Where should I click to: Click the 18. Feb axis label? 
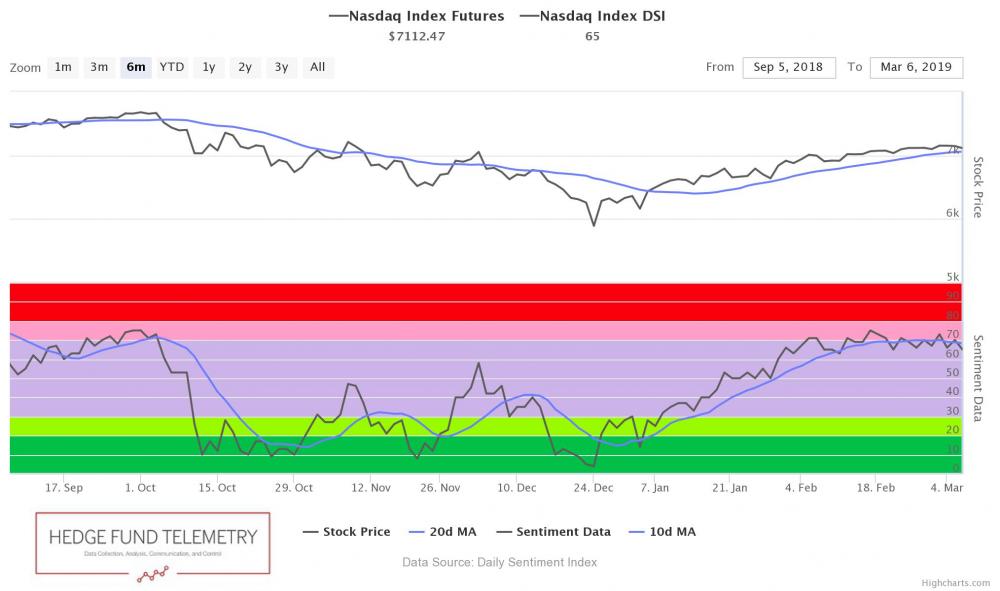pyautogui.click(x=876, y=488)
